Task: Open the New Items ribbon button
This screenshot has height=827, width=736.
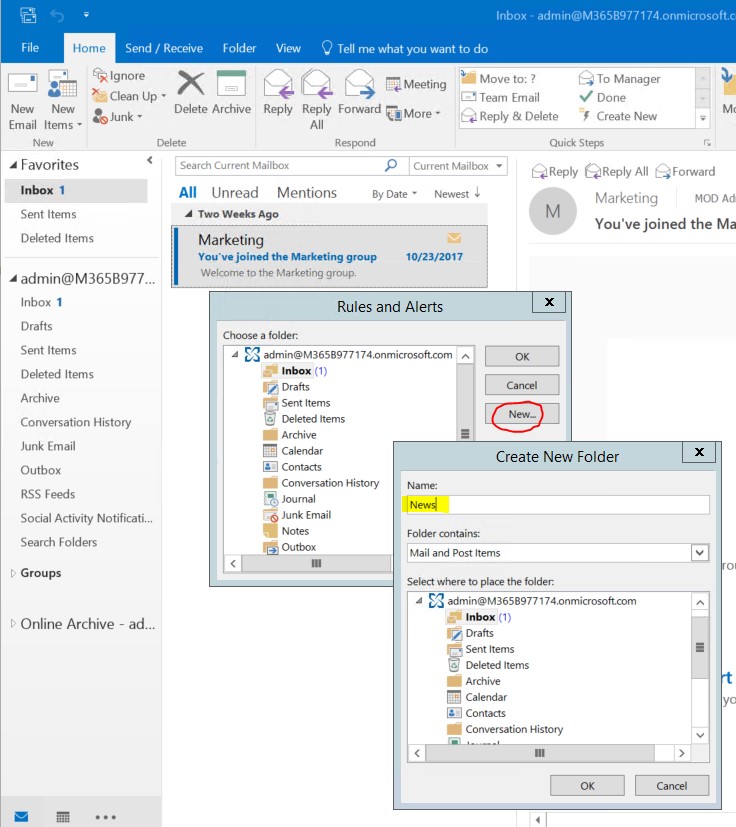Action: [x=63, y=100]
